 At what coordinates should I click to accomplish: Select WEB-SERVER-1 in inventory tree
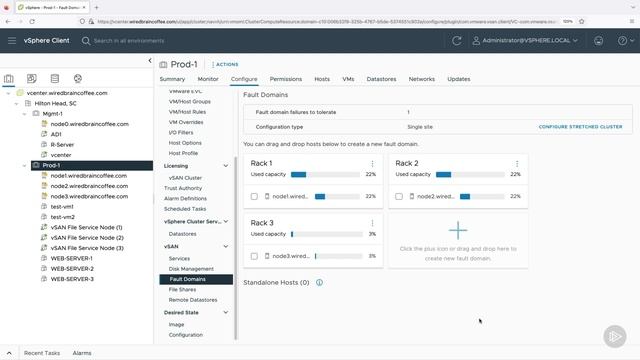point(71,258)
